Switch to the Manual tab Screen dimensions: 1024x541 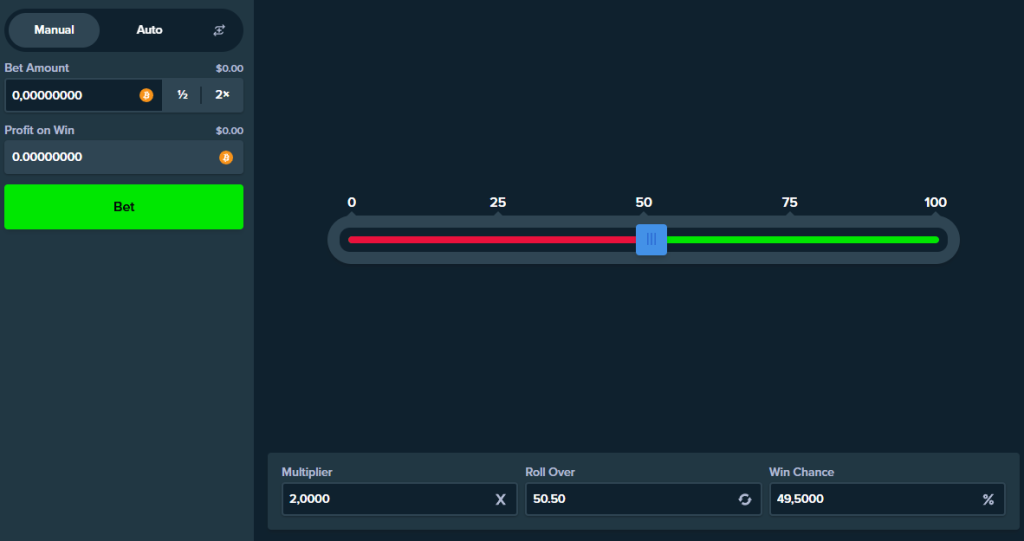(x=54, y=30)
